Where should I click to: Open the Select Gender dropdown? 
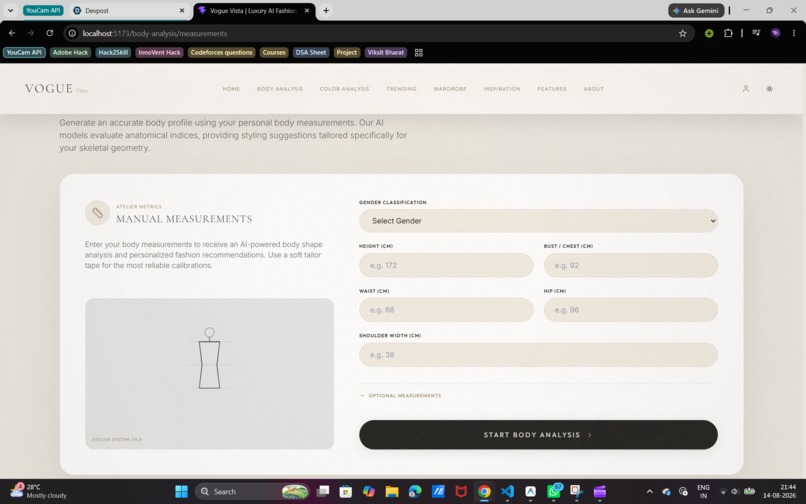538,221
